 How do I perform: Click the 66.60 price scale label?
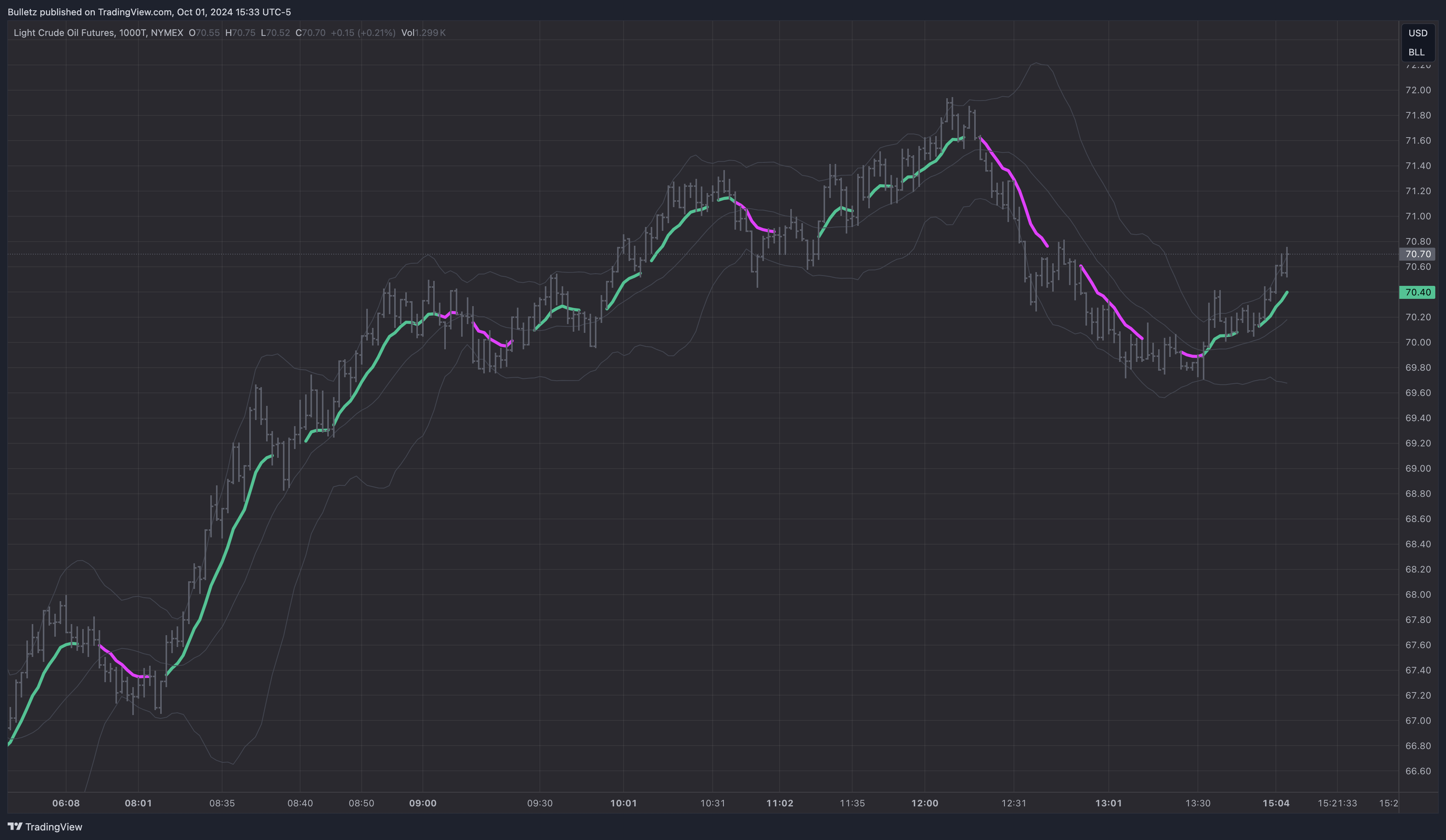tap(1417, 770)
